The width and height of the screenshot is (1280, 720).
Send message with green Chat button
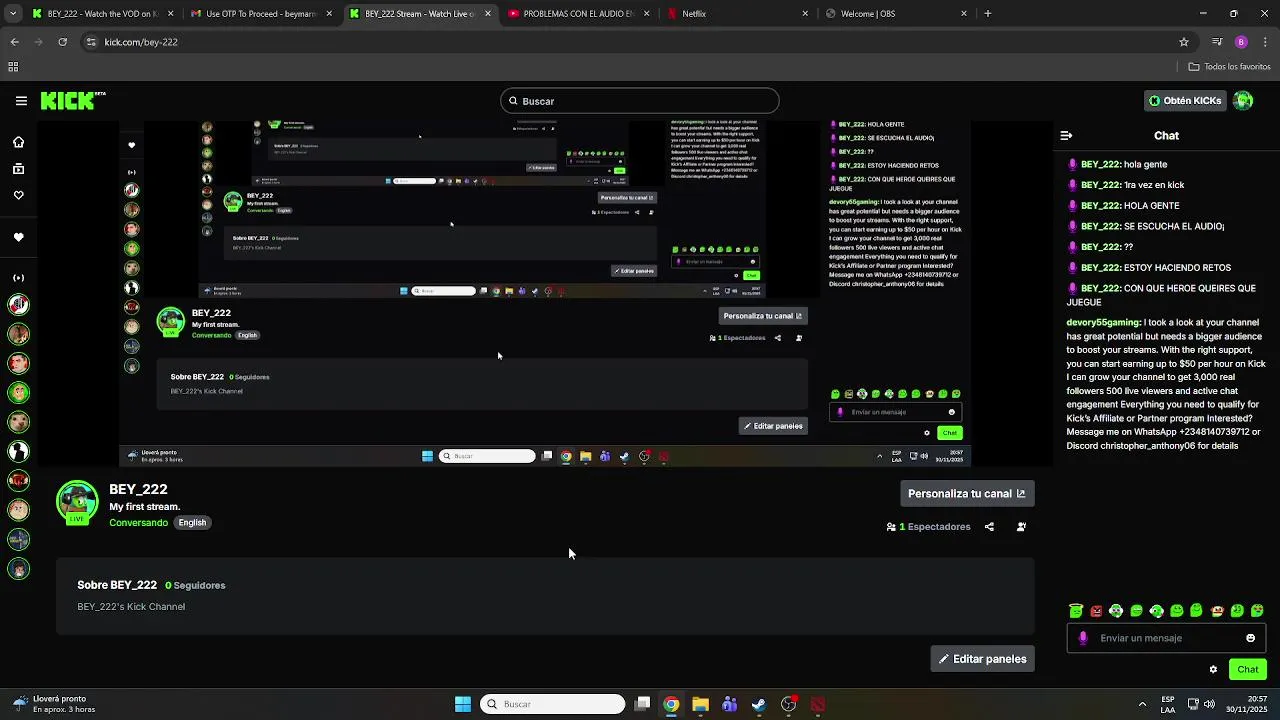[x=1248, y=670]
